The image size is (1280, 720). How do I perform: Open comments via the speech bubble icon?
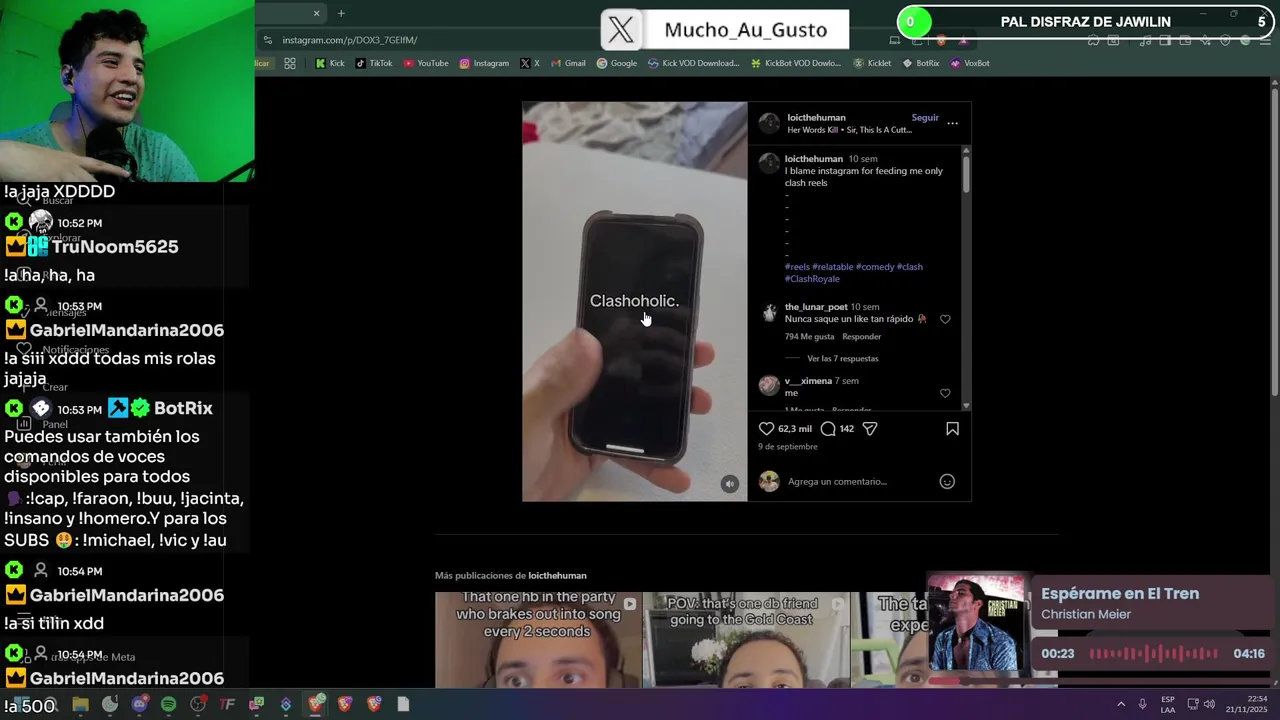828,429
